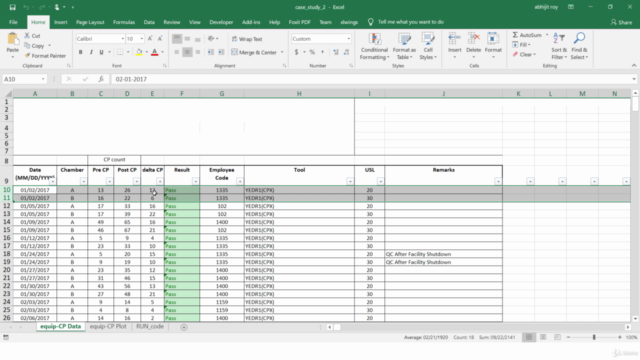Open the number format dropdown showing Custom

pyautogui.click(x=349, y=39)
